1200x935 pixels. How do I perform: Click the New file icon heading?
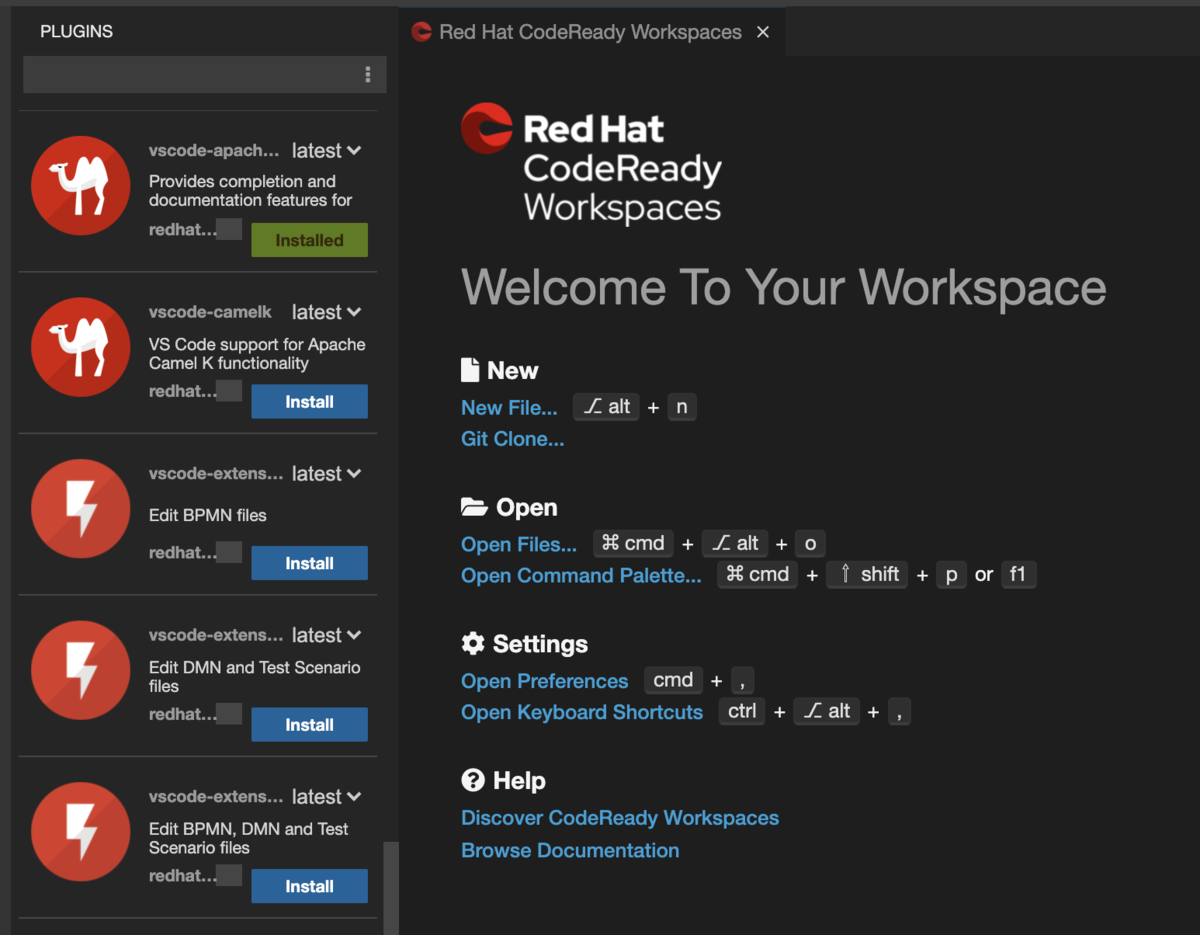470,370
